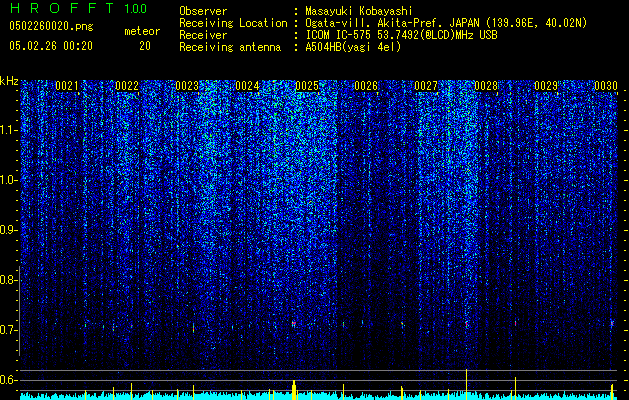Screen dimensions: 629x400
Task: Click the meteor count value 20
Action: tap(145, 46)
